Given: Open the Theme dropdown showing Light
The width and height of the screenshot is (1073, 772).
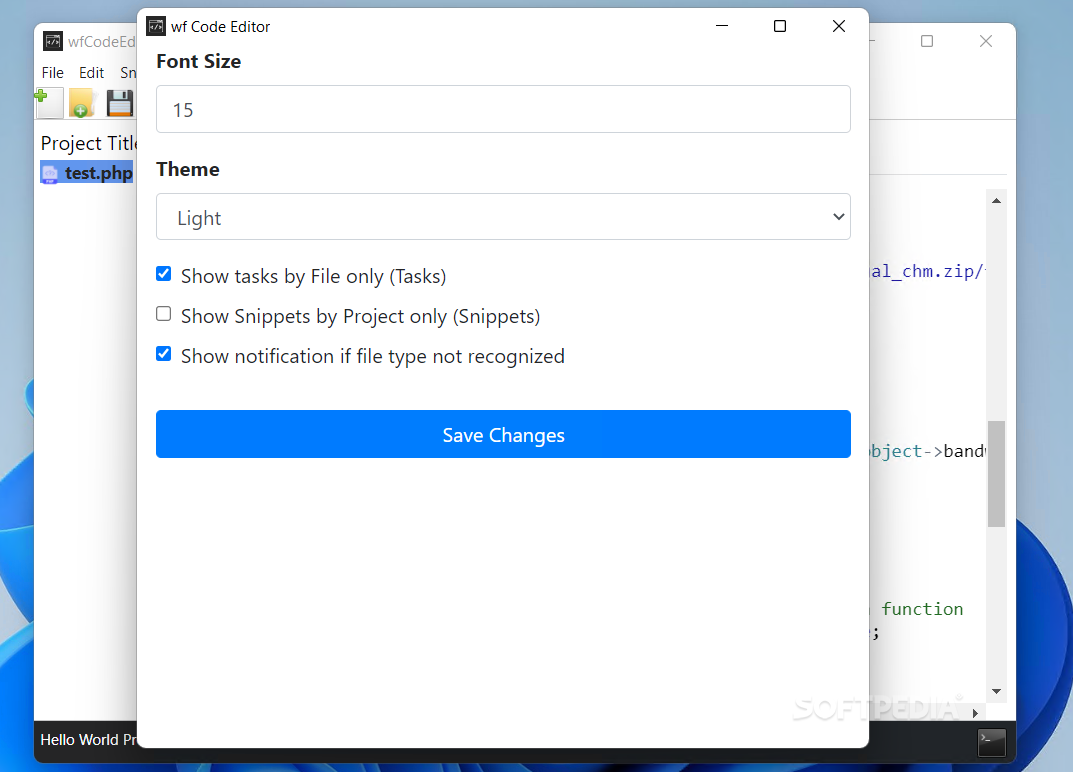Looking at the screenshot, I should (x=503, y=217).
